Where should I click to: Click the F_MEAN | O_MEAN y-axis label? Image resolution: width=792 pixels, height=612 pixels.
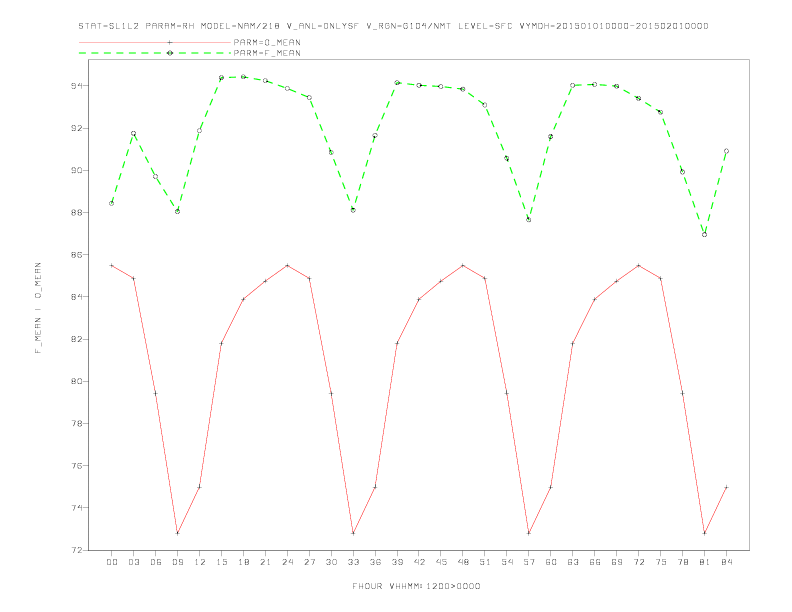pos(38,308)
